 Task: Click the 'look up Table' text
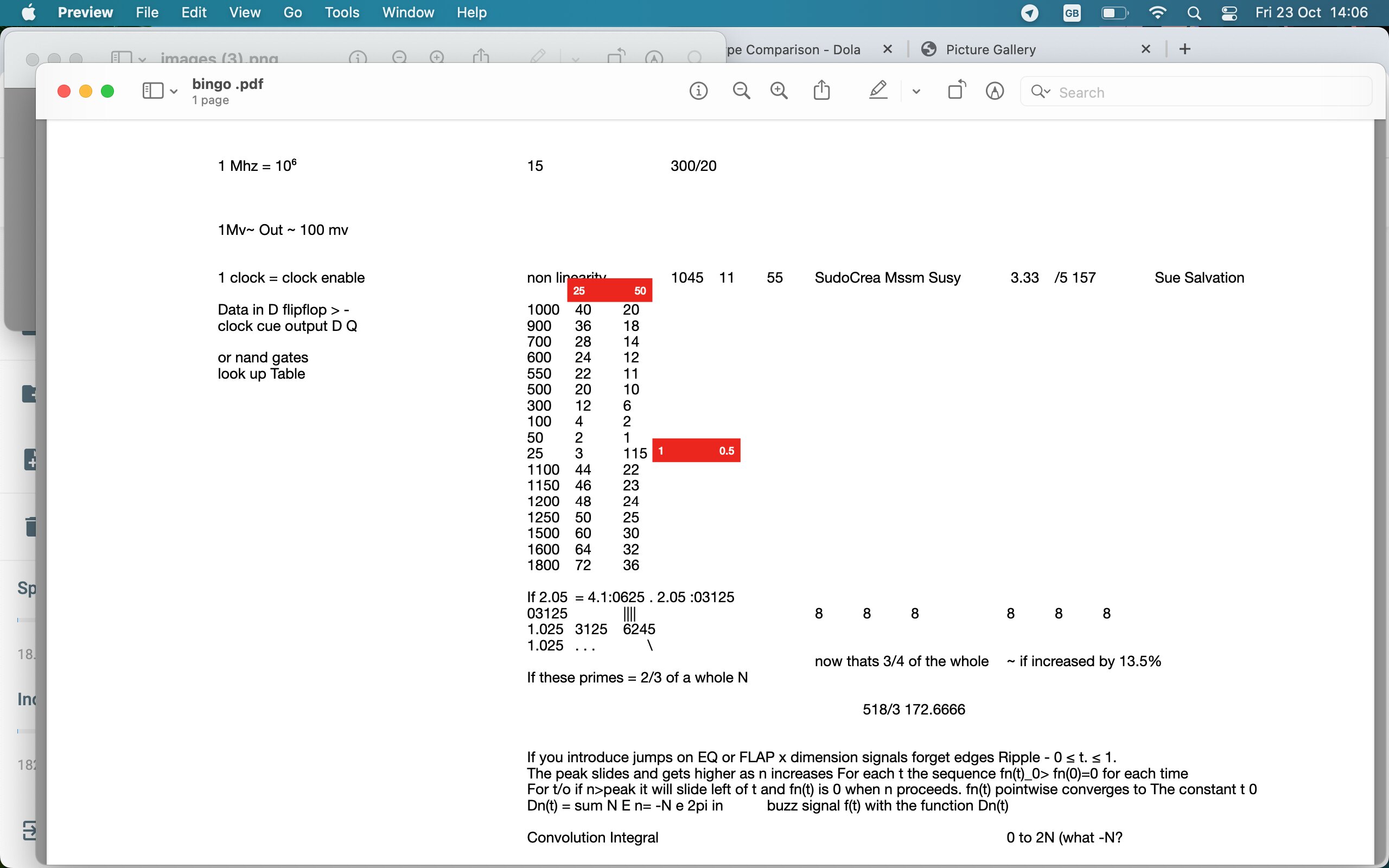(x=261, y=374)
